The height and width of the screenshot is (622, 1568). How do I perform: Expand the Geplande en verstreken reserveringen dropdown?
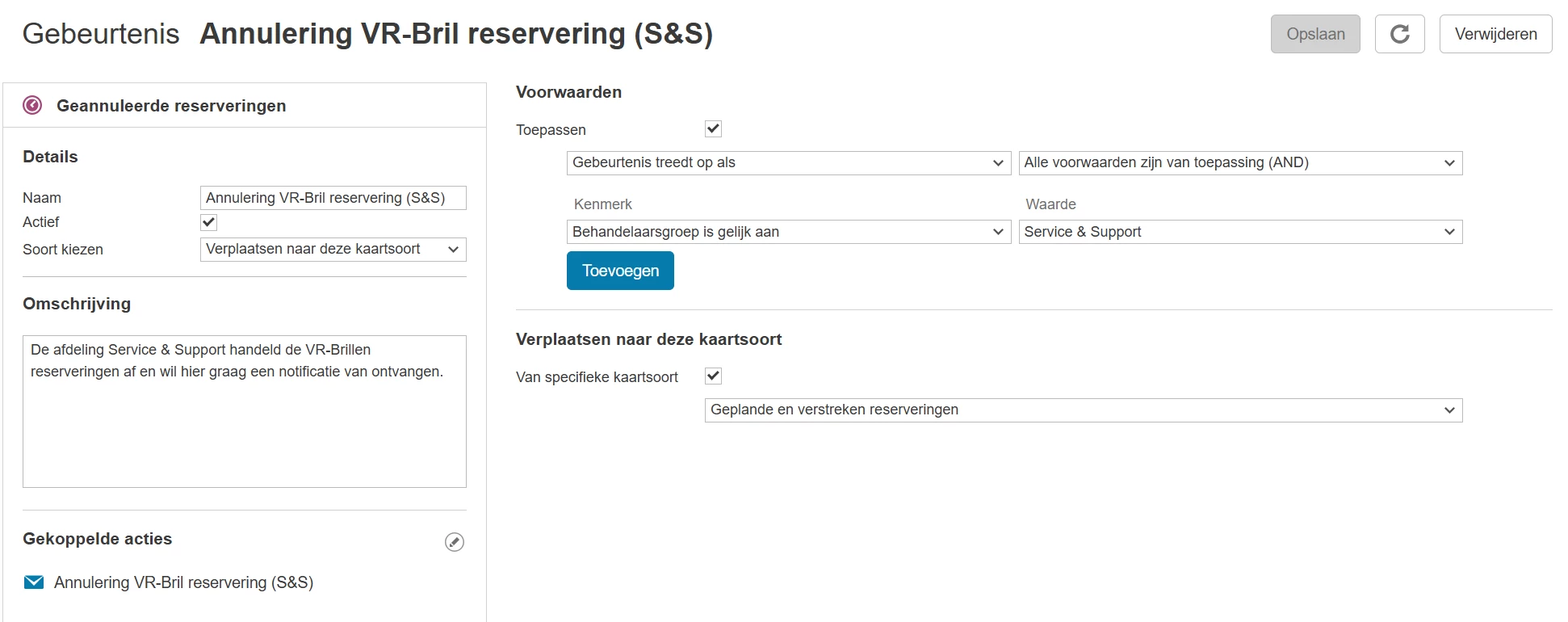click(x=1083, y=410)
